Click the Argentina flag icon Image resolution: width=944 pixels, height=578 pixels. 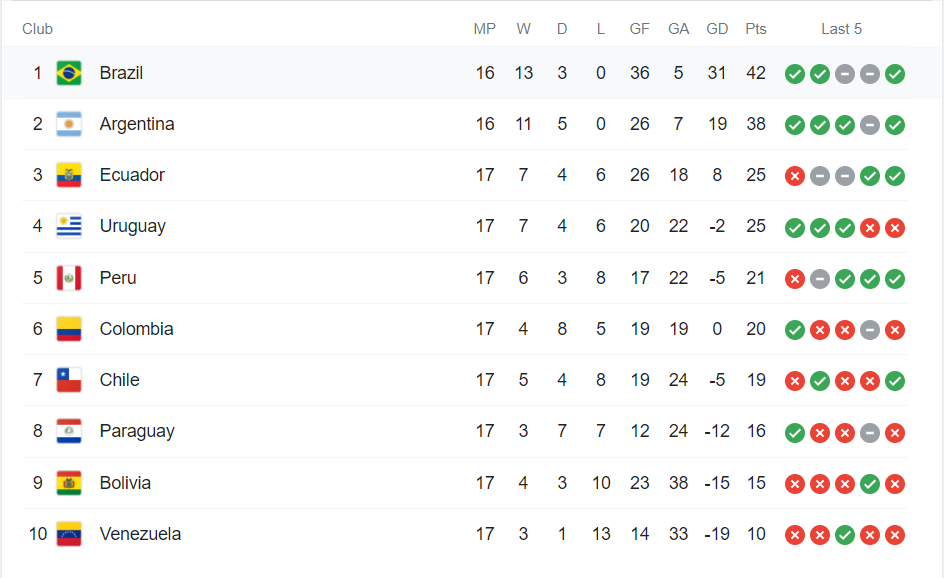(x=69, y=124)
